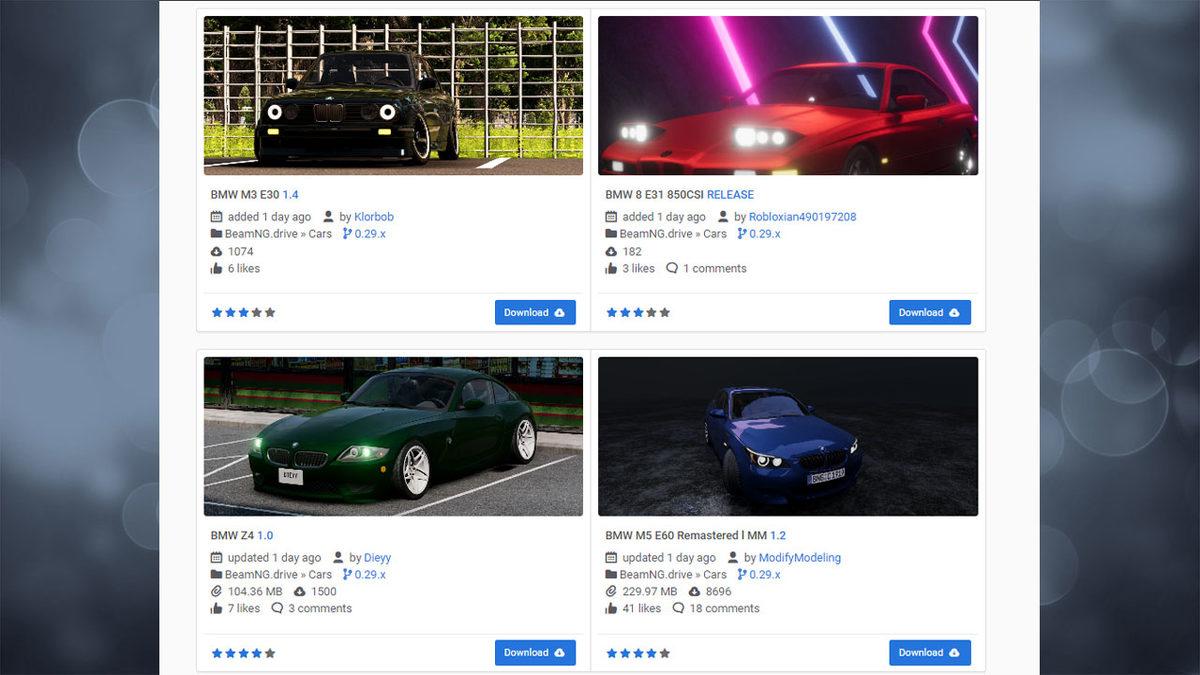Click the folder category icon on BMW M5 E60 card

pos(611,574)
